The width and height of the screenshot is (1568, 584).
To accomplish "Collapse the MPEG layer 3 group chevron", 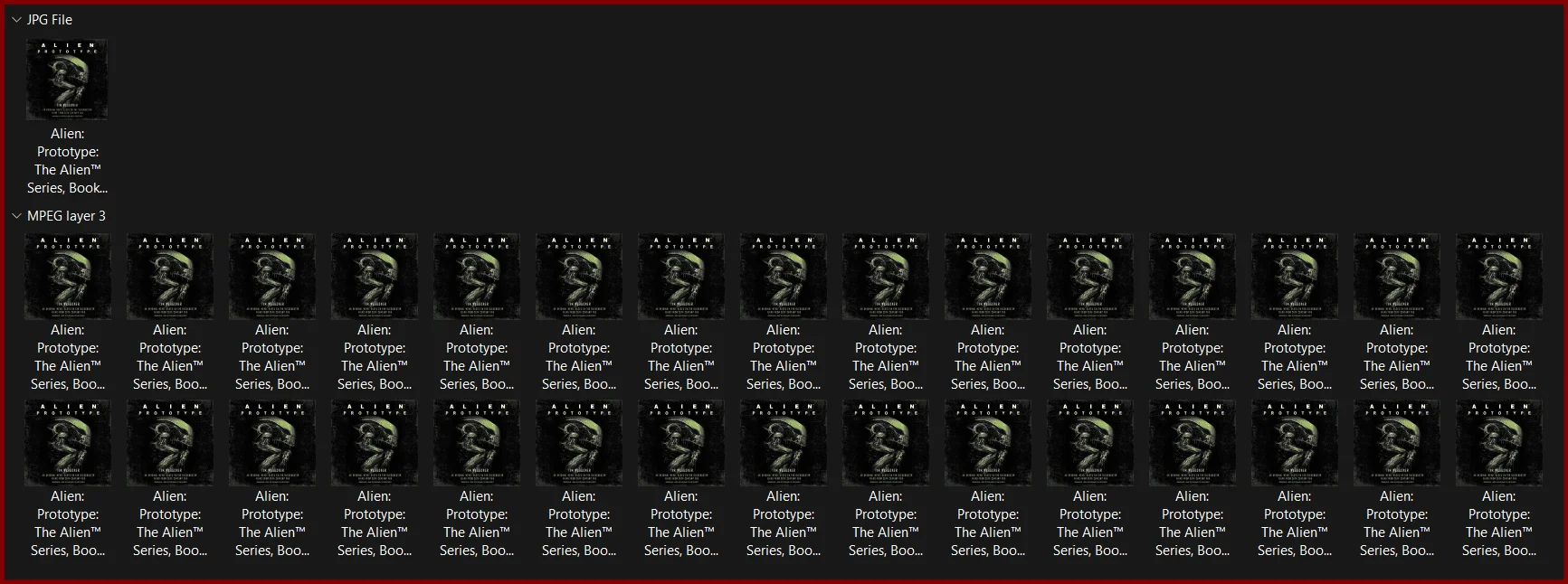I will click(x=16, y=216).
